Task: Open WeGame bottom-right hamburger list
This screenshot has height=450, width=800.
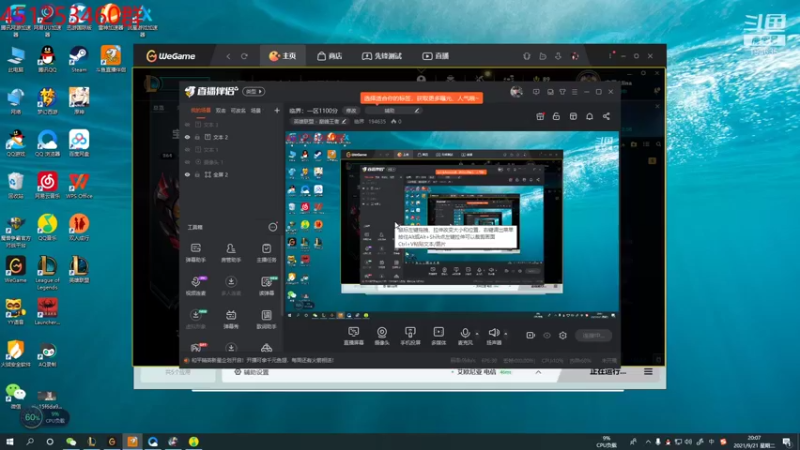Action: (648, 372)
